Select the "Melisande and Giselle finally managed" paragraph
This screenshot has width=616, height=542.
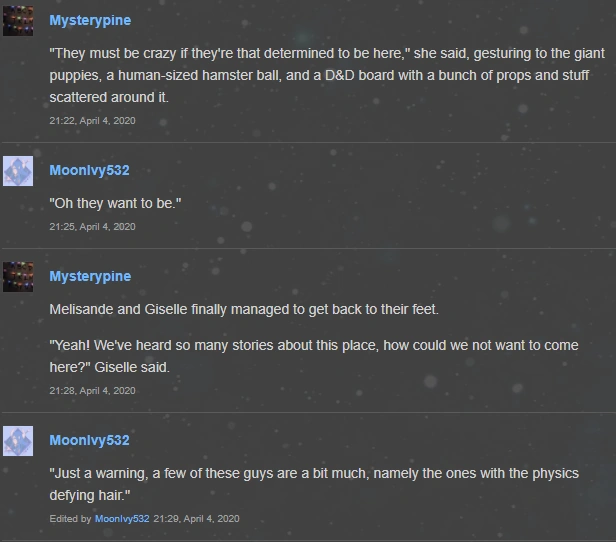(x=244, y=309)
